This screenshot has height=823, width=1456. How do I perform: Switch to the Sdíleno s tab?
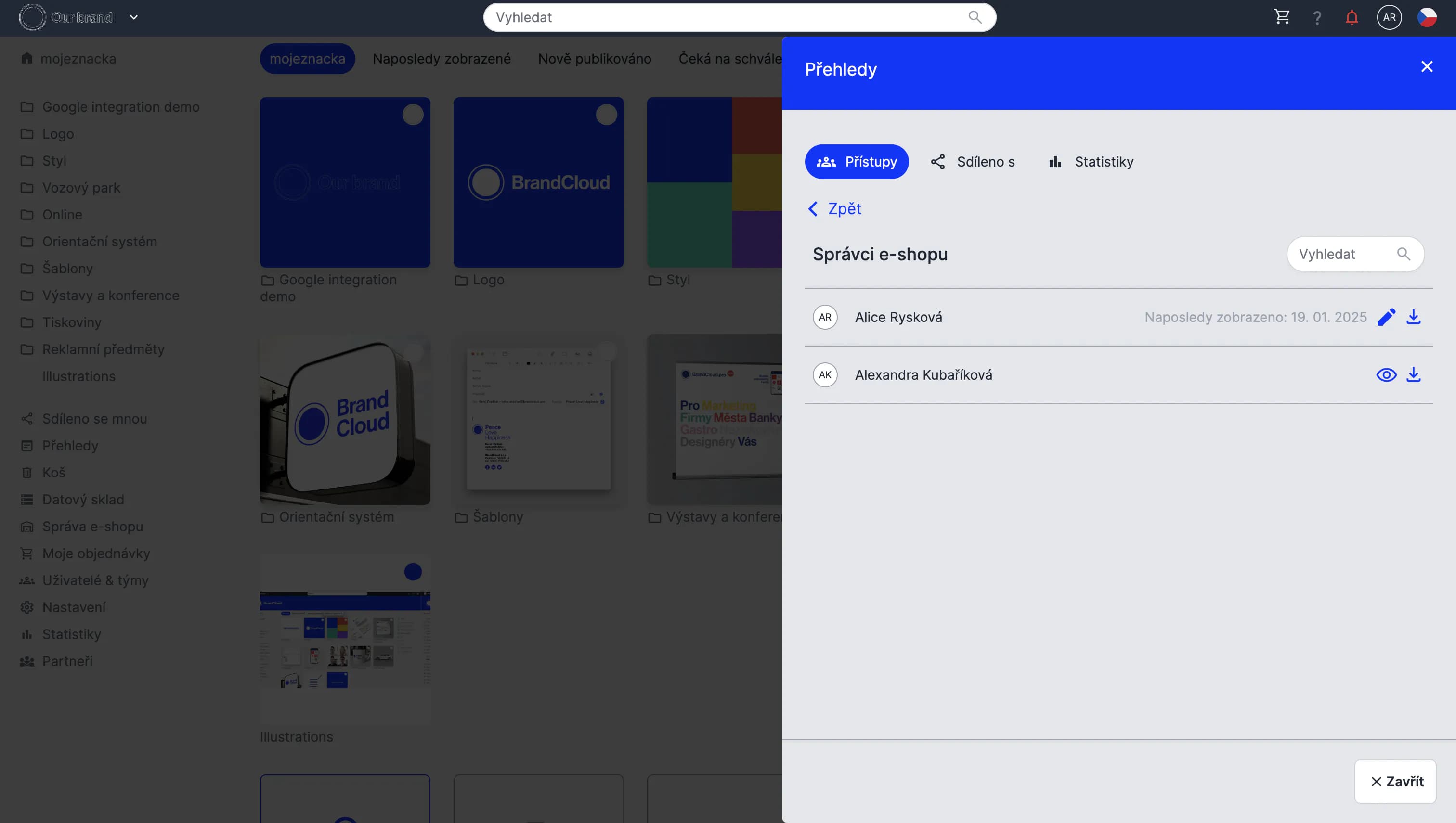click(973, 162)
